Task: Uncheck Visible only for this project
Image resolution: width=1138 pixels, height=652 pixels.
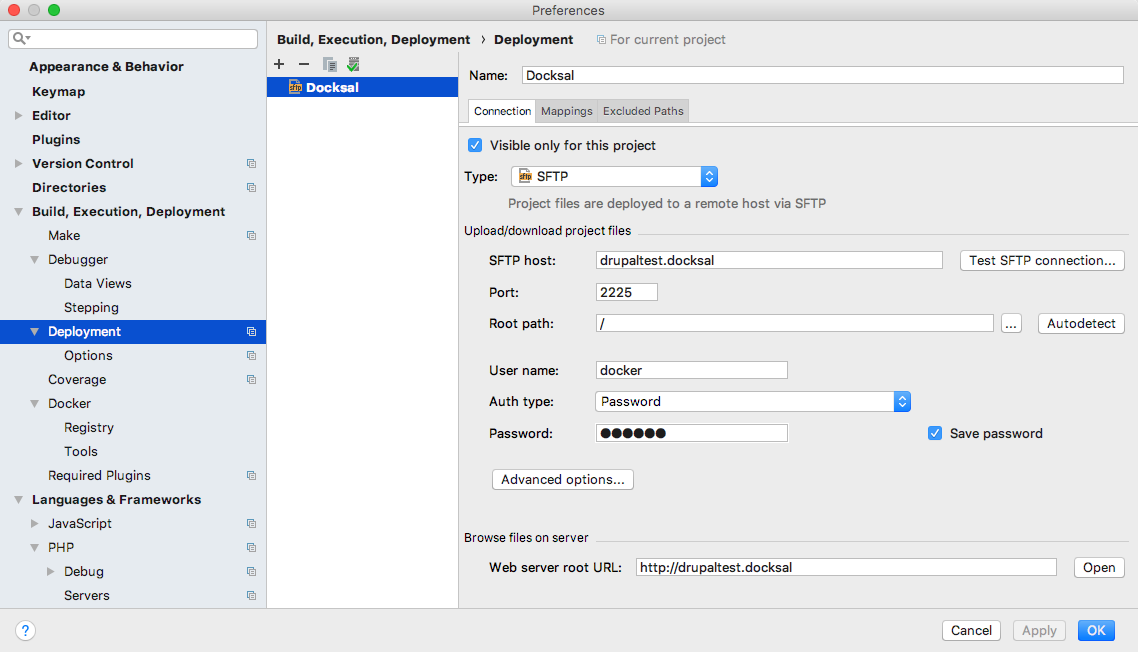Action: pyautogui.click(x=475, y=145)
